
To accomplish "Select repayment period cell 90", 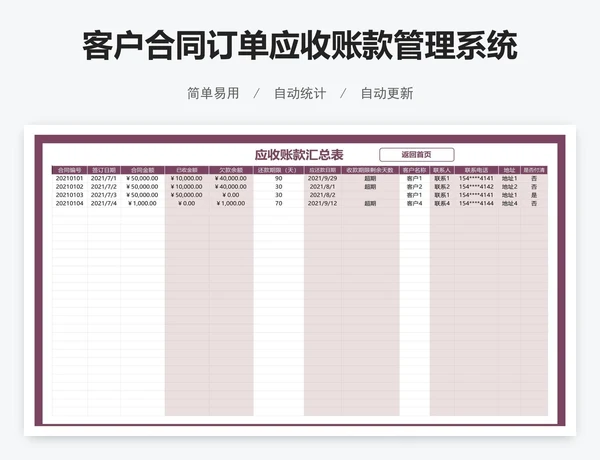I will pos(279,178).
